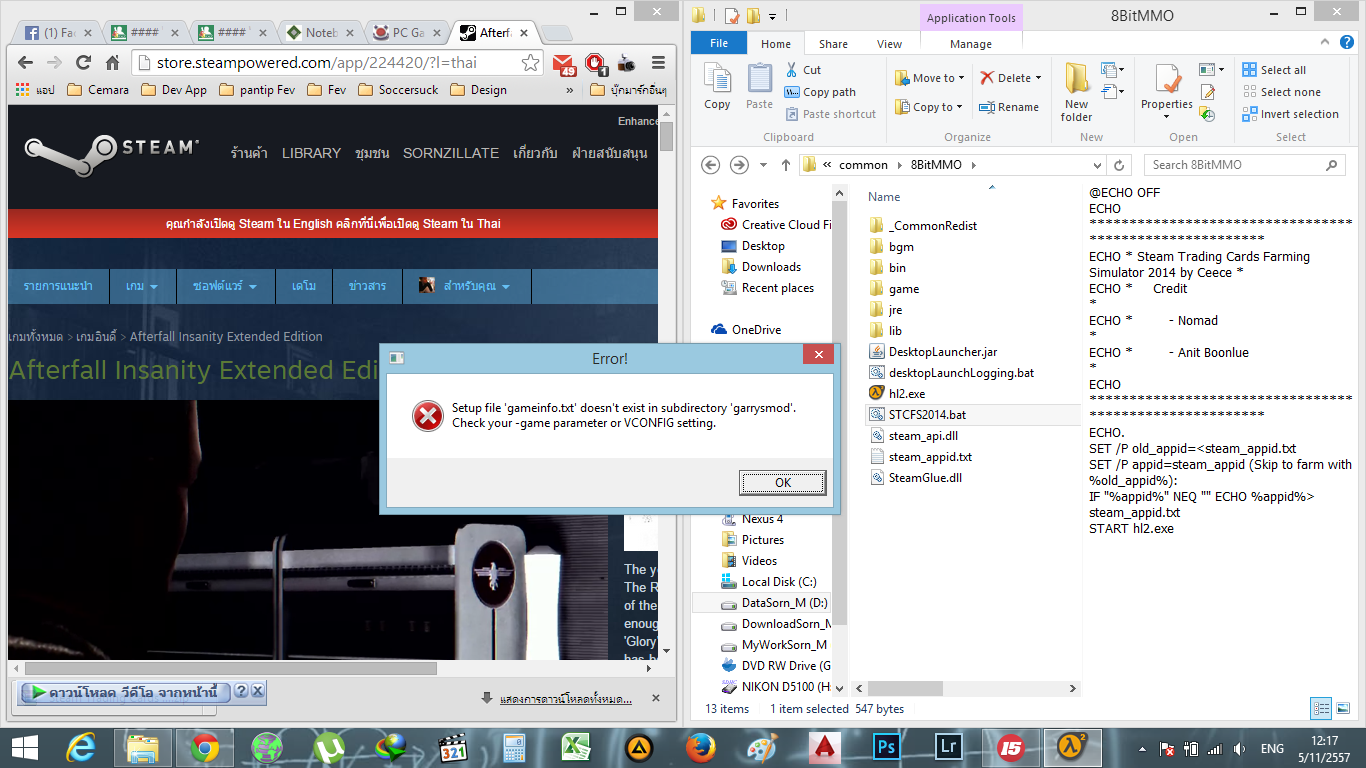The image size is (1366, 768).
Task: Open the Gmail checker extension showing 49
Action: 565,65
